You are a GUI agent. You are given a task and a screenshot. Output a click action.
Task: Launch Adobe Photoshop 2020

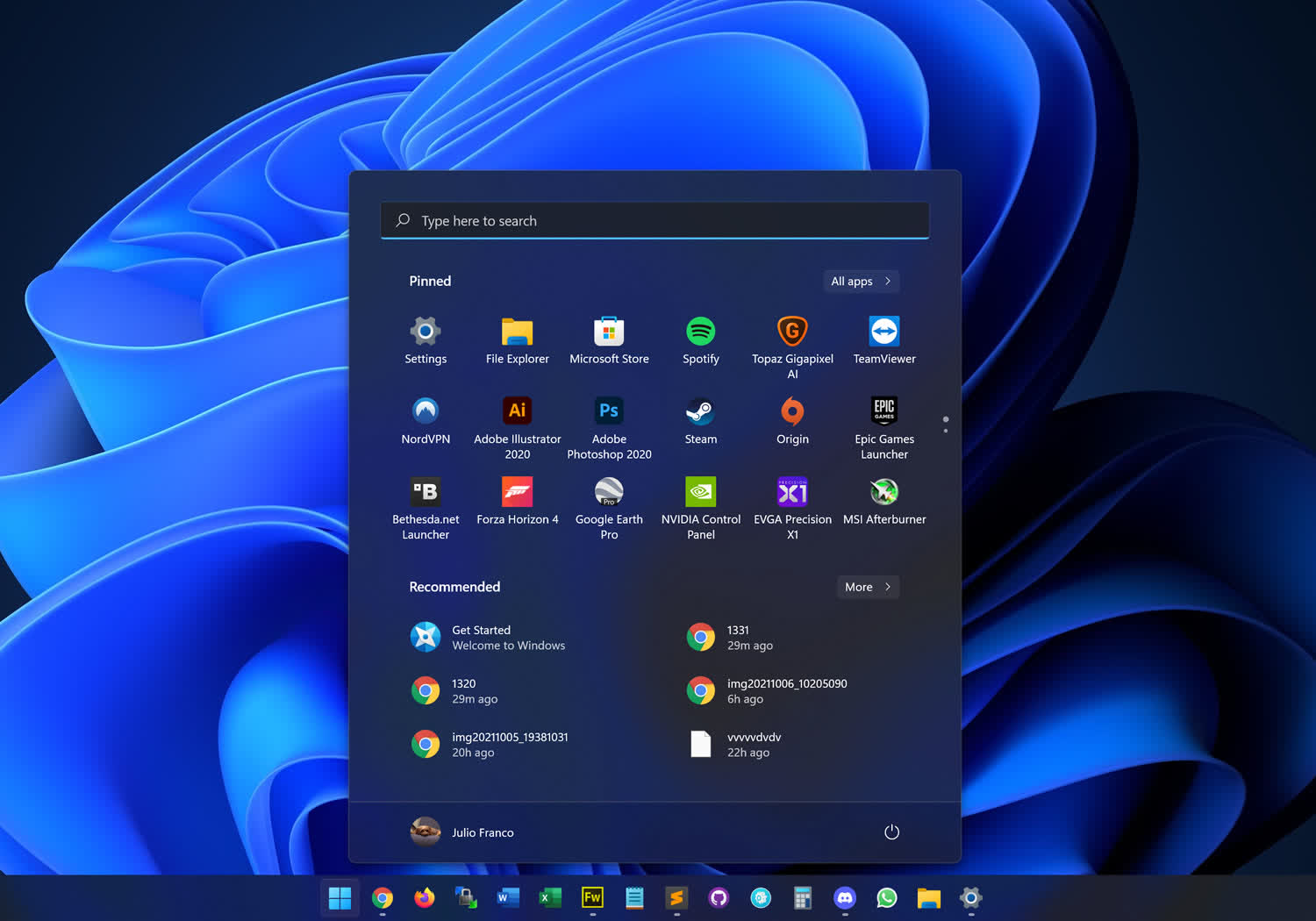(x=609, y=412)
